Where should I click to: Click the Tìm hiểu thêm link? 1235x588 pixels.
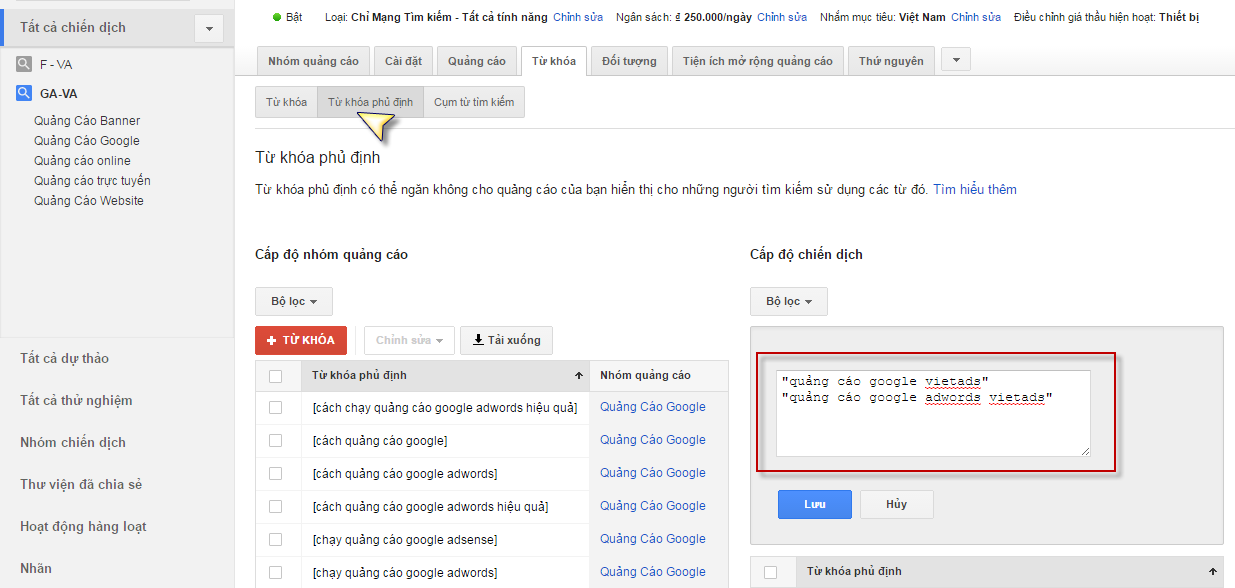975,189
